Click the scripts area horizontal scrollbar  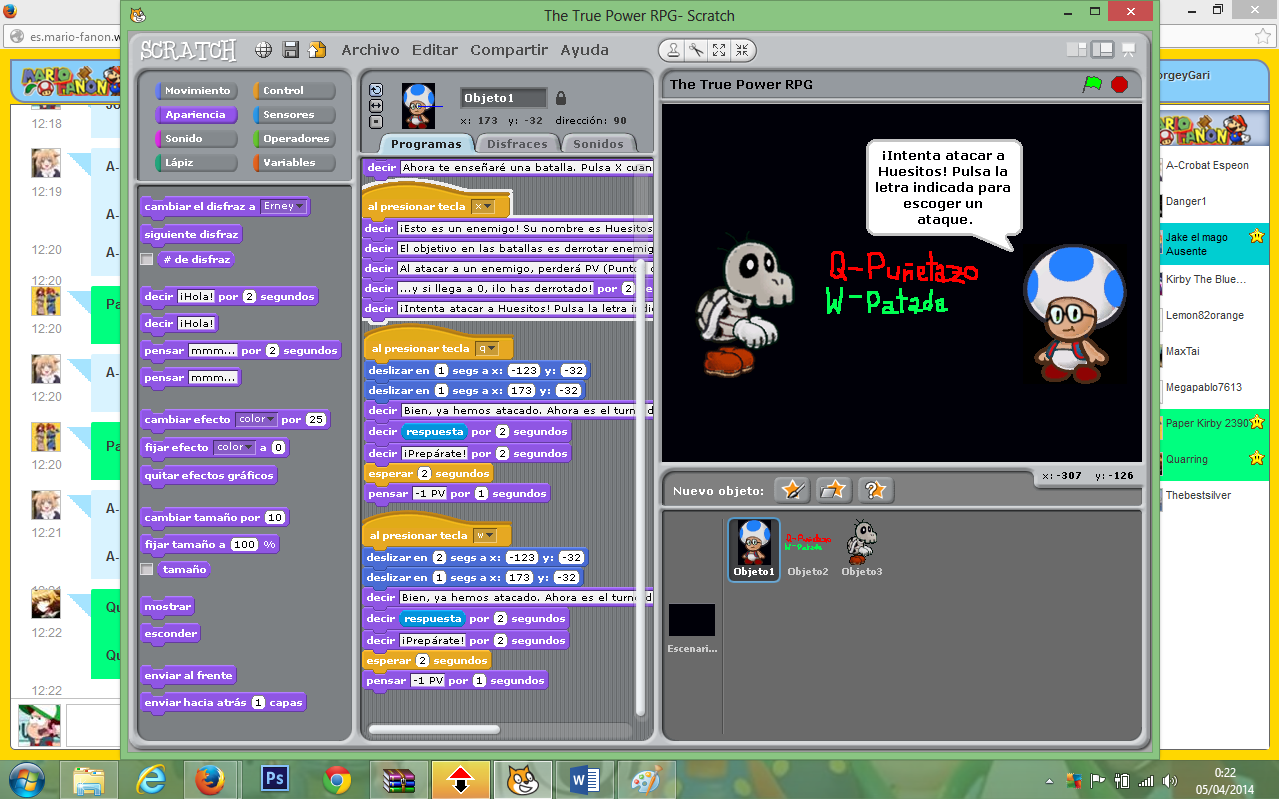click(433, 730)
